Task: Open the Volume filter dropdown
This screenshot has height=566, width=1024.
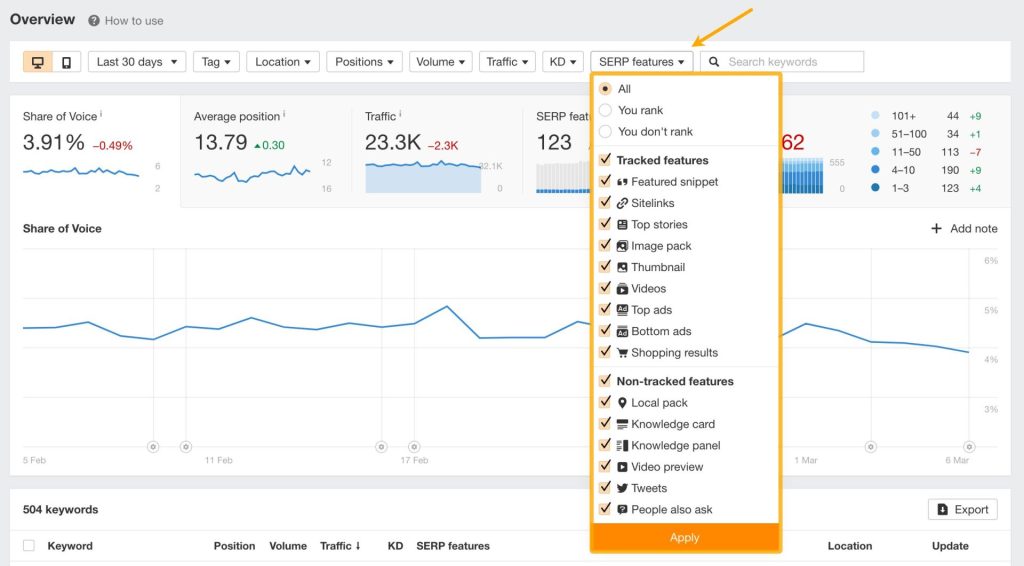Action: click(441, 62)
